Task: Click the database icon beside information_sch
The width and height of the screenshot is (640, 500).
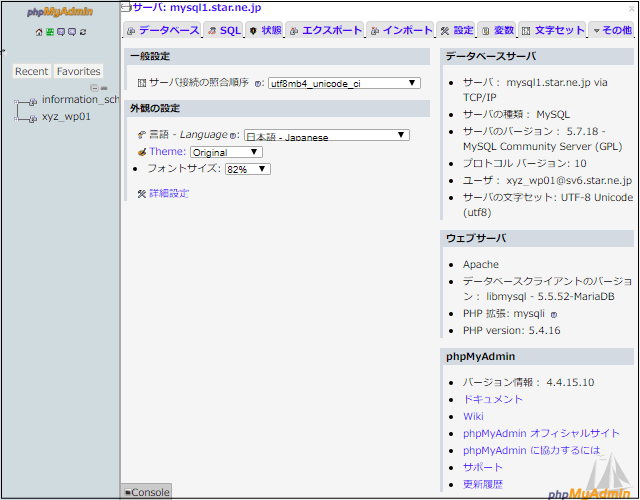Action: coord(33,102)
